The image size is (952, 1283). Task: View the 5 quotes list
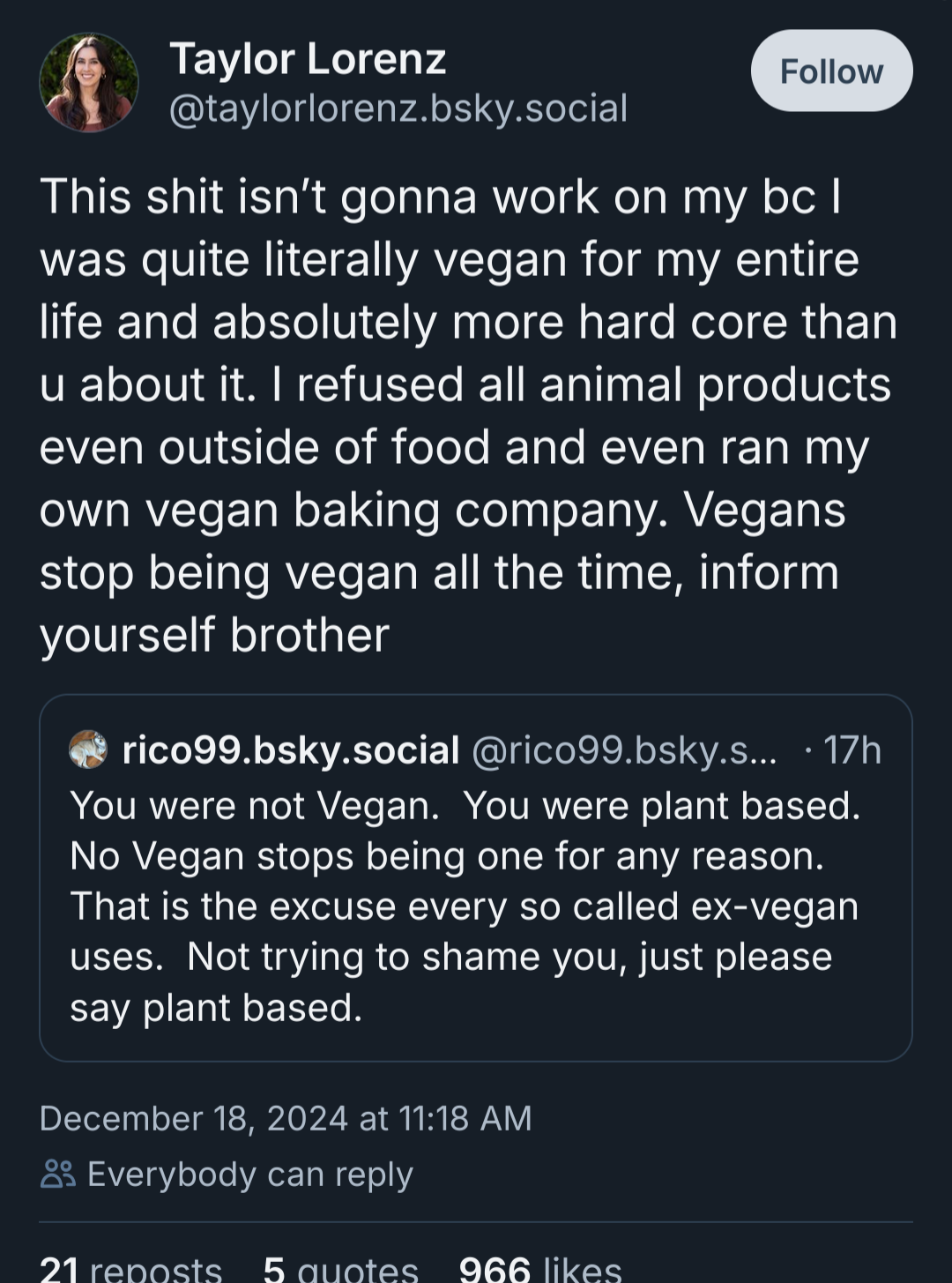pyautogui.click(x=340, y=1268)
